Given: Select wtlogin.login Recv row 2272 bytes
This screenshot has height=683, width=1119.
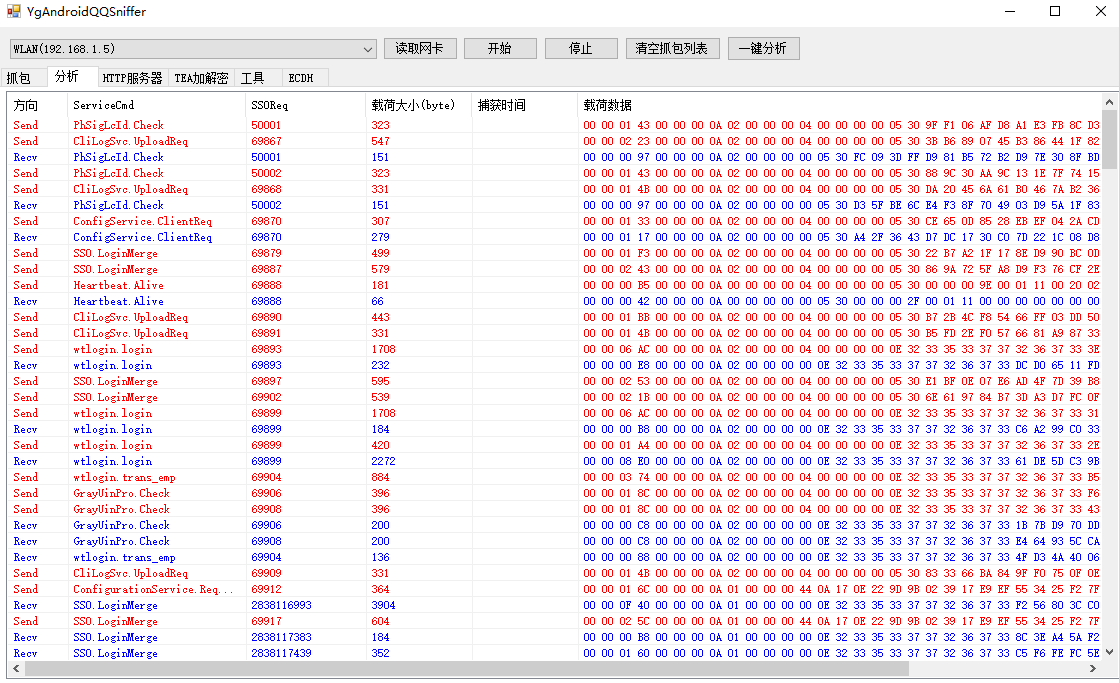Looking at the screenshot, I should (555, 461).
